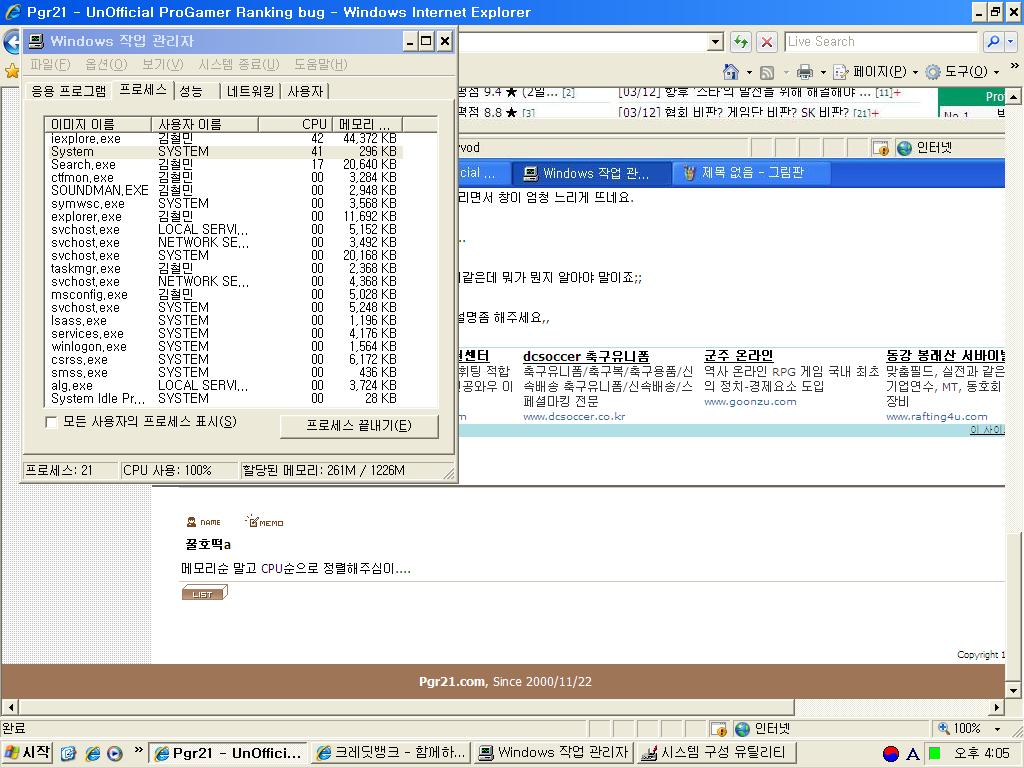Screen dimensions: 1024x768
Task: Expand the IE toolbar overflow chevron
Action: [x=1014, y=66]
